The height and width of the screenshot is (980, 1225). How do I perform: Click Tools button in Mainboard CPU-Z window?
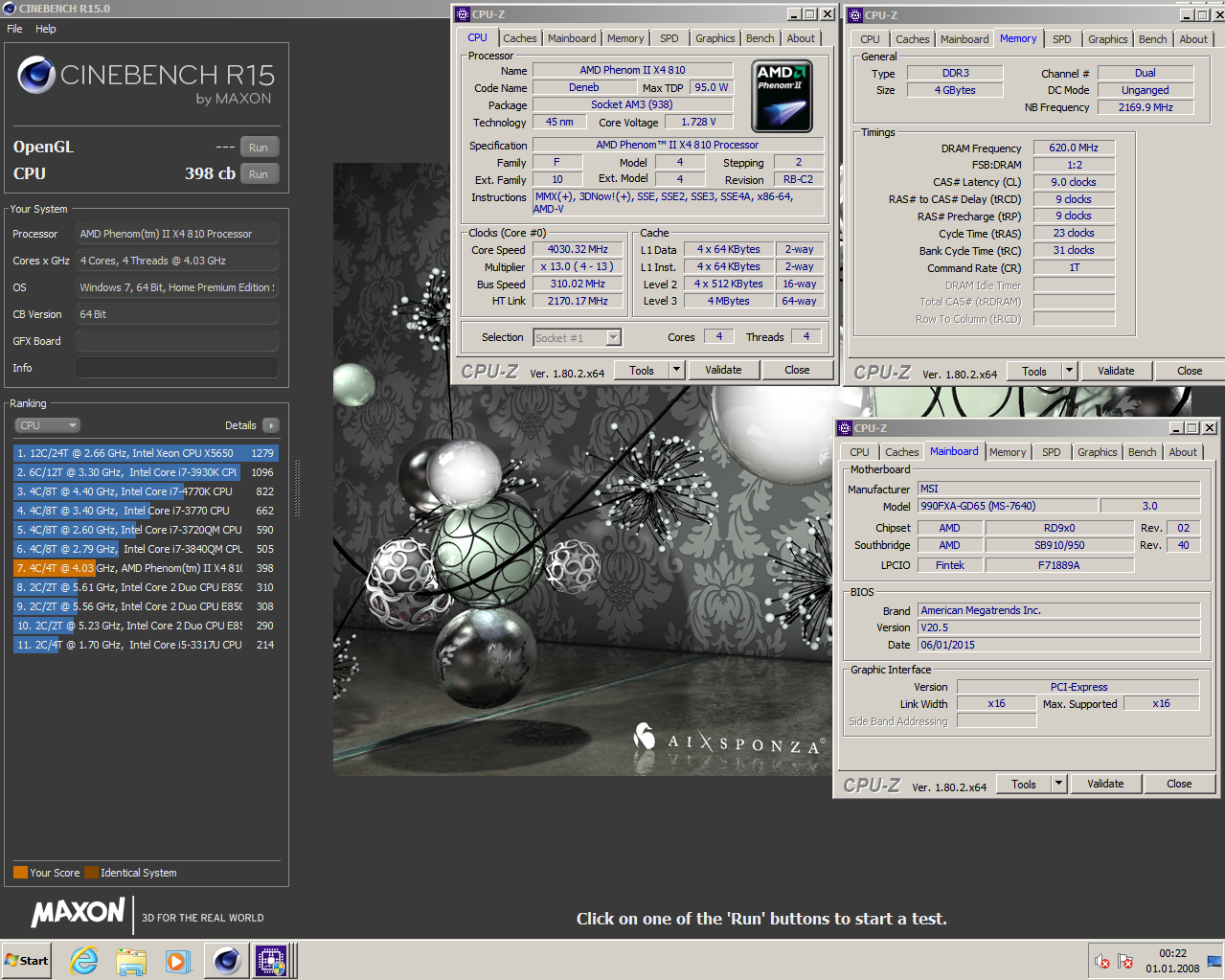click(1024, 785)
